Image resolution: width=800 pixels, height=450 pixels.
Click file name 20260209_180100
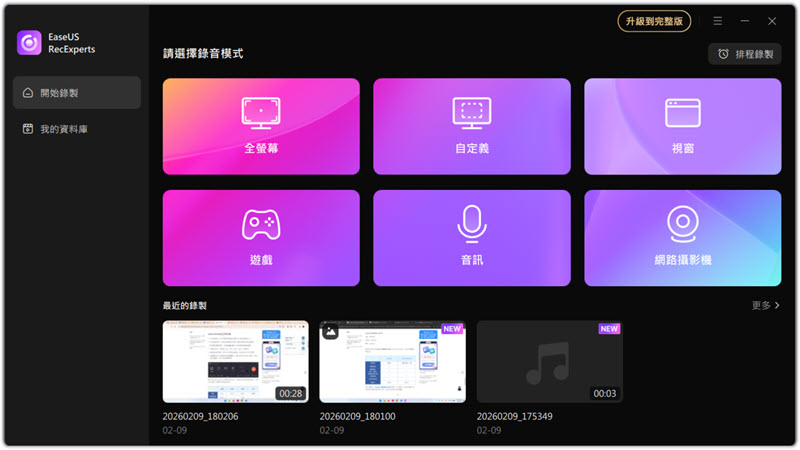tap(358, 416)
